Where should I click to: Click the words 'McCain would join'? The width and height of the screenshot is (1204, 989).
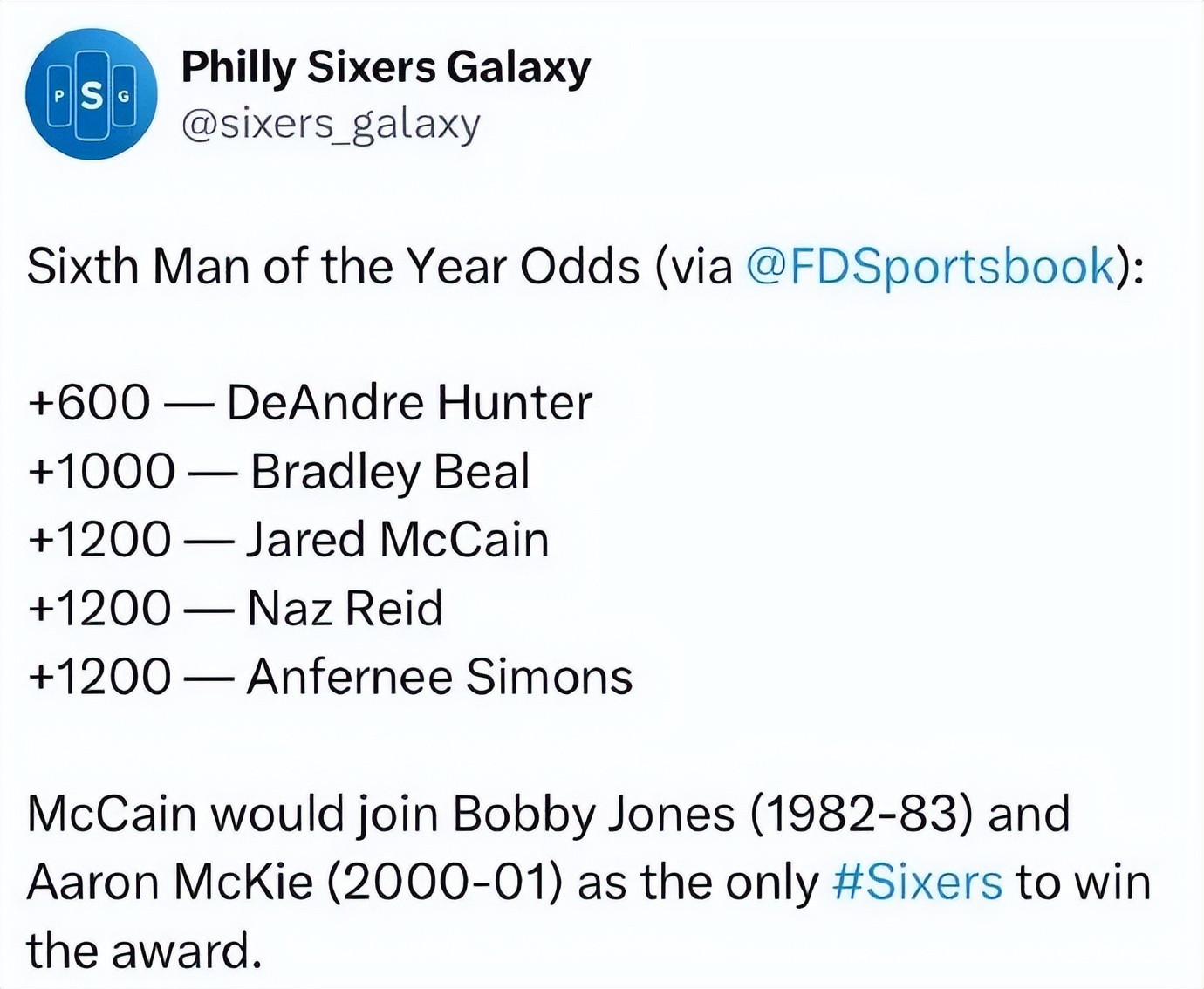click(234, 815)
